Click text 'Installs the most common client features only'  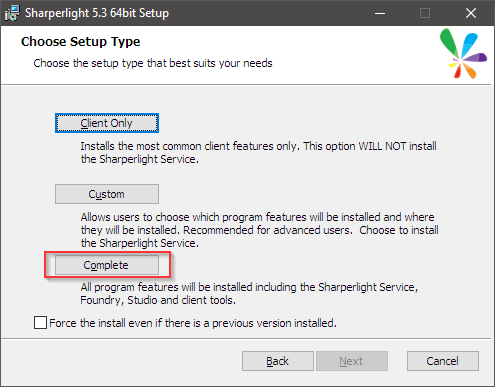click(188, 146)
